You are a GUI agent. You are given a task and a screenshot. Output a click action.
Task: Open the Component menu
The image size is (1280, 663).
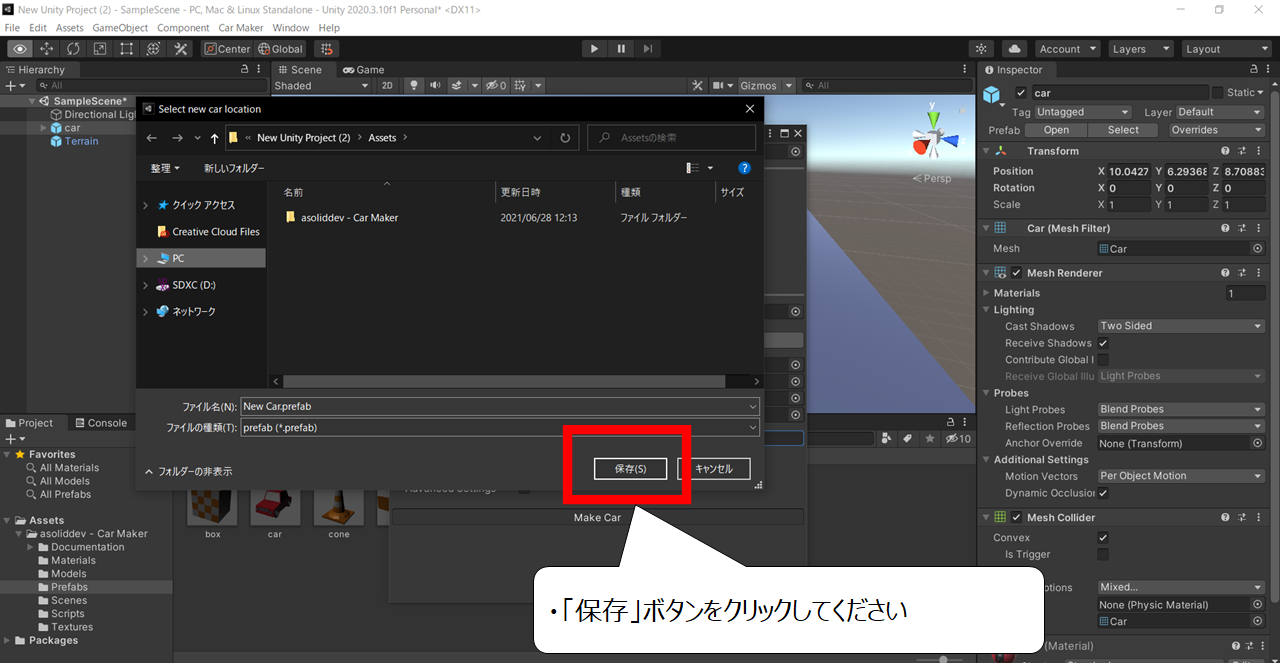click(x=183, y=28)
